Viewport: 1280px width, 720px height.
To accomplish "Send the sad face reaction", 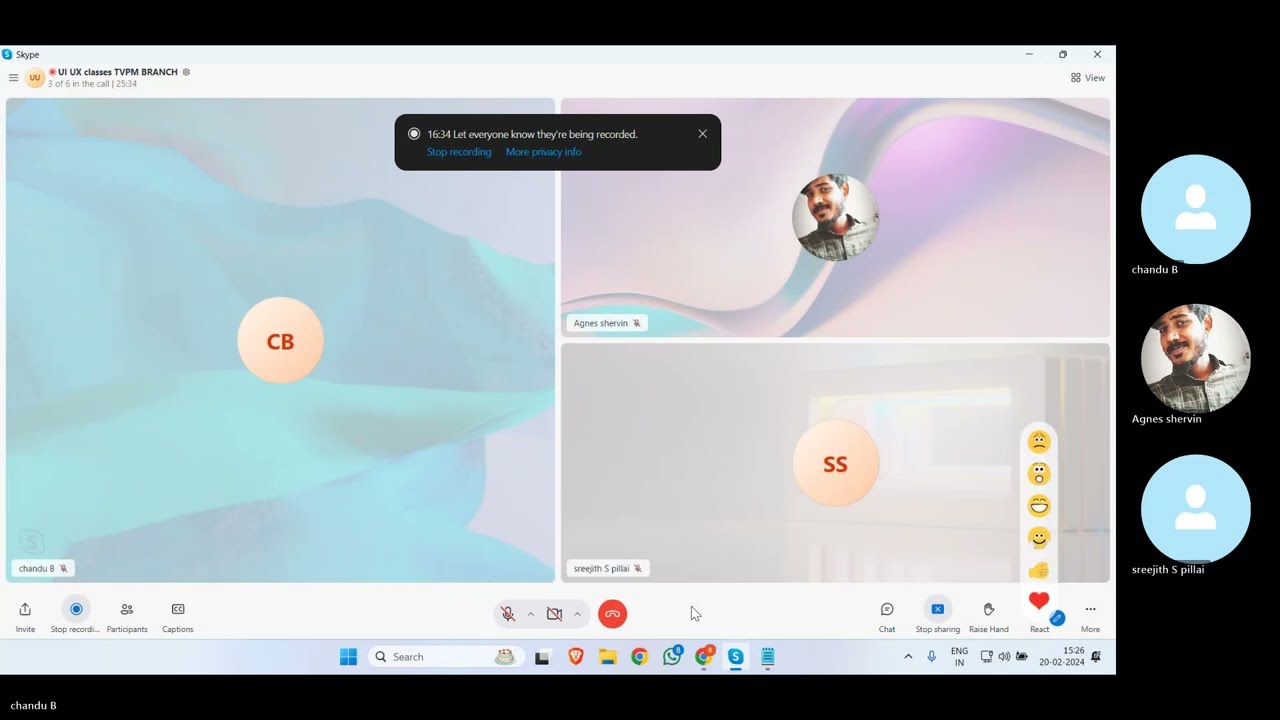I will [1039, 442].
